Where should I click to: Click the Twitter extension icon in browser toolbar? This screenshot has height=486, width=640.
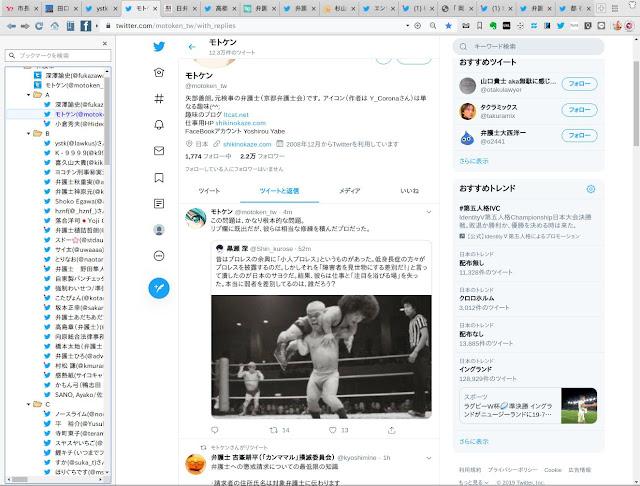pyautogui.click(x=560, y=26)
